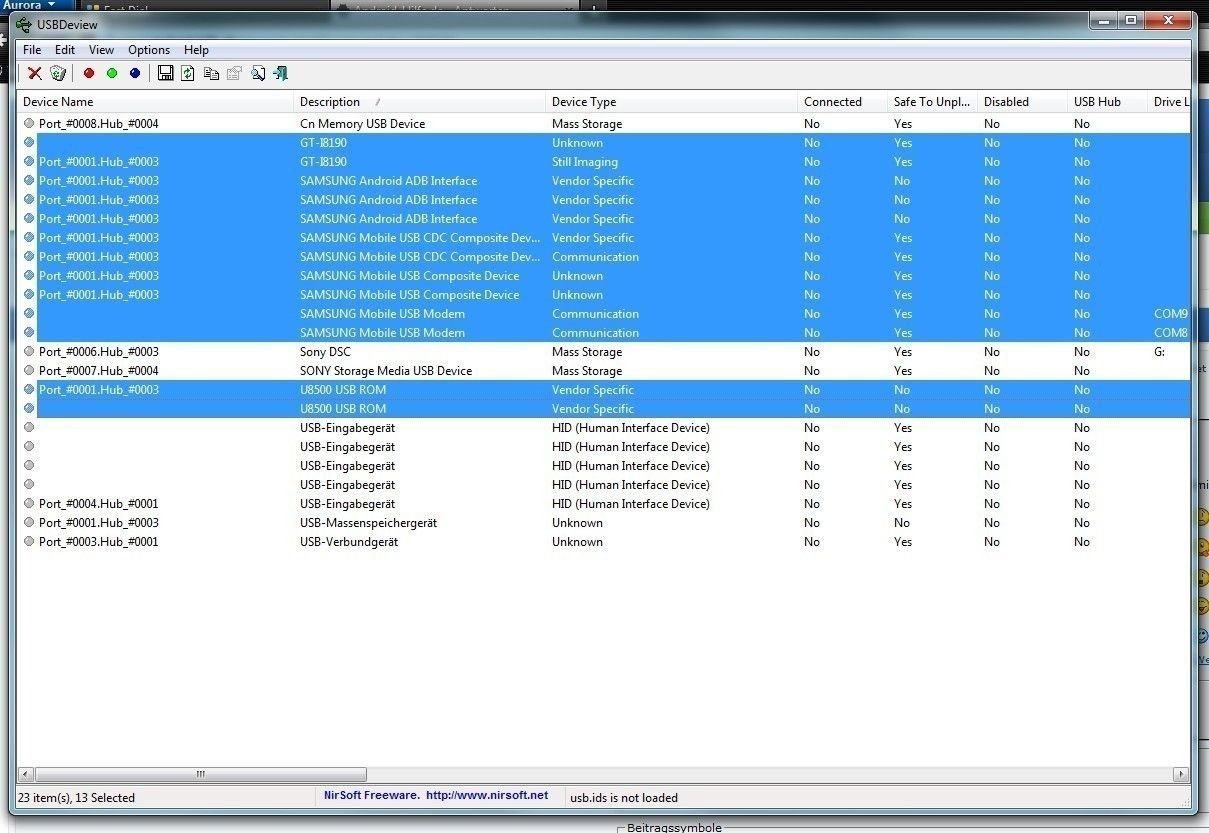This screenshot has height=833, width=1209.
Task: Click the horizontal scrollbar left arrow
Action: pos(26,774)
